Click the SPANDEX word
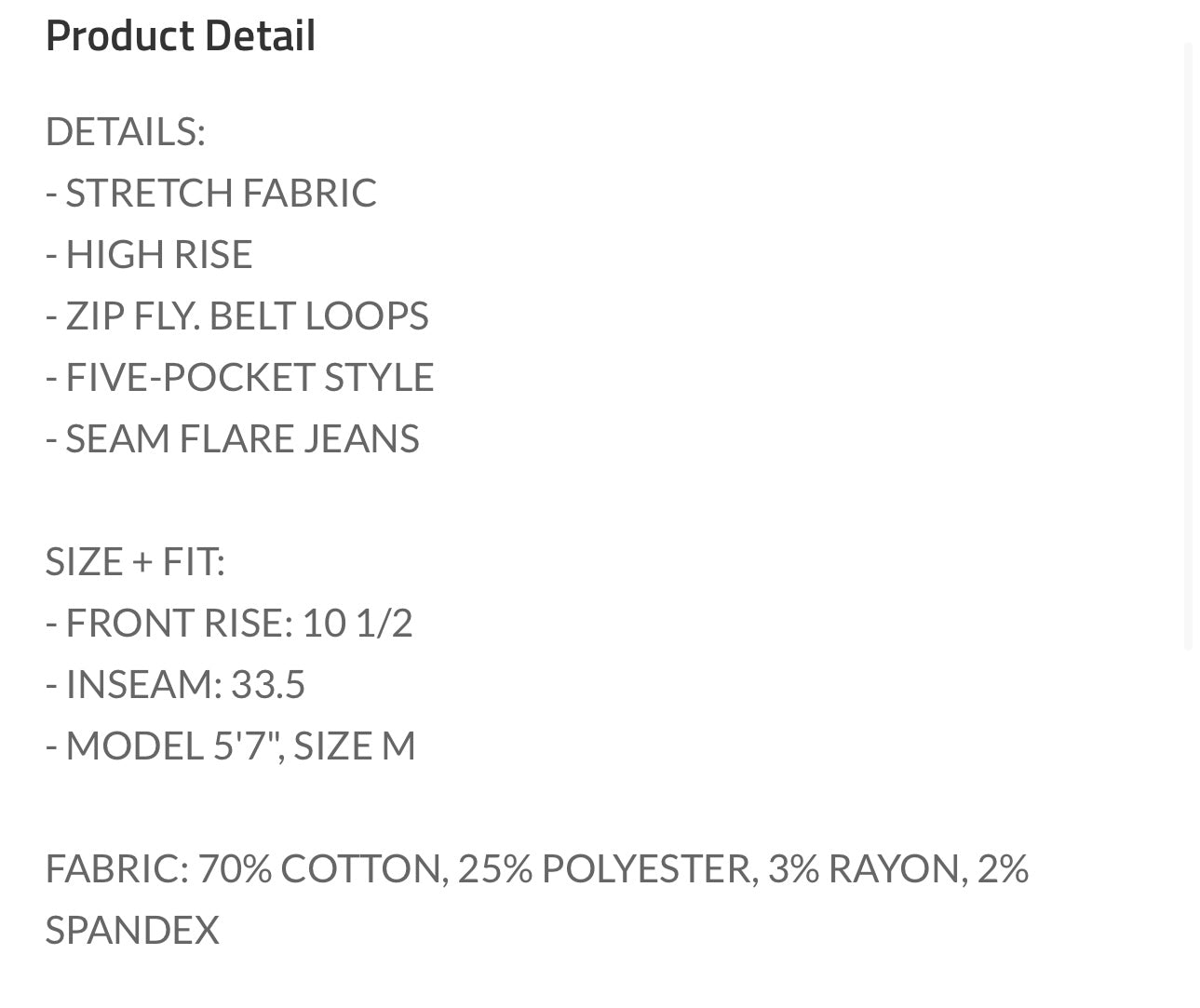Screen dimensions: 1200x1008 point(132,930)
